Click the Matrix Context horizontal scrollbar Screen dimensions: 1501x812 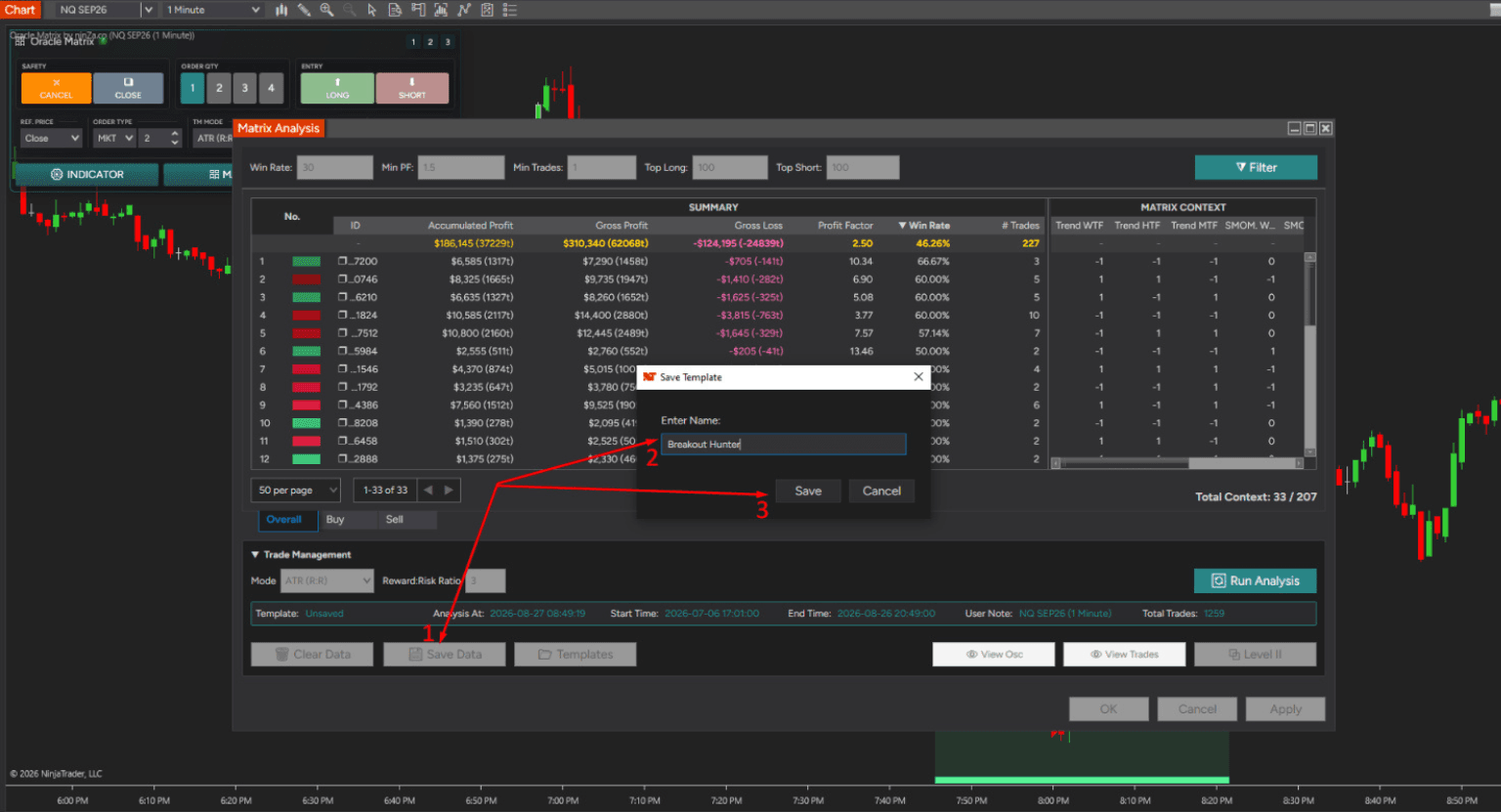[x=1178, y=463]
